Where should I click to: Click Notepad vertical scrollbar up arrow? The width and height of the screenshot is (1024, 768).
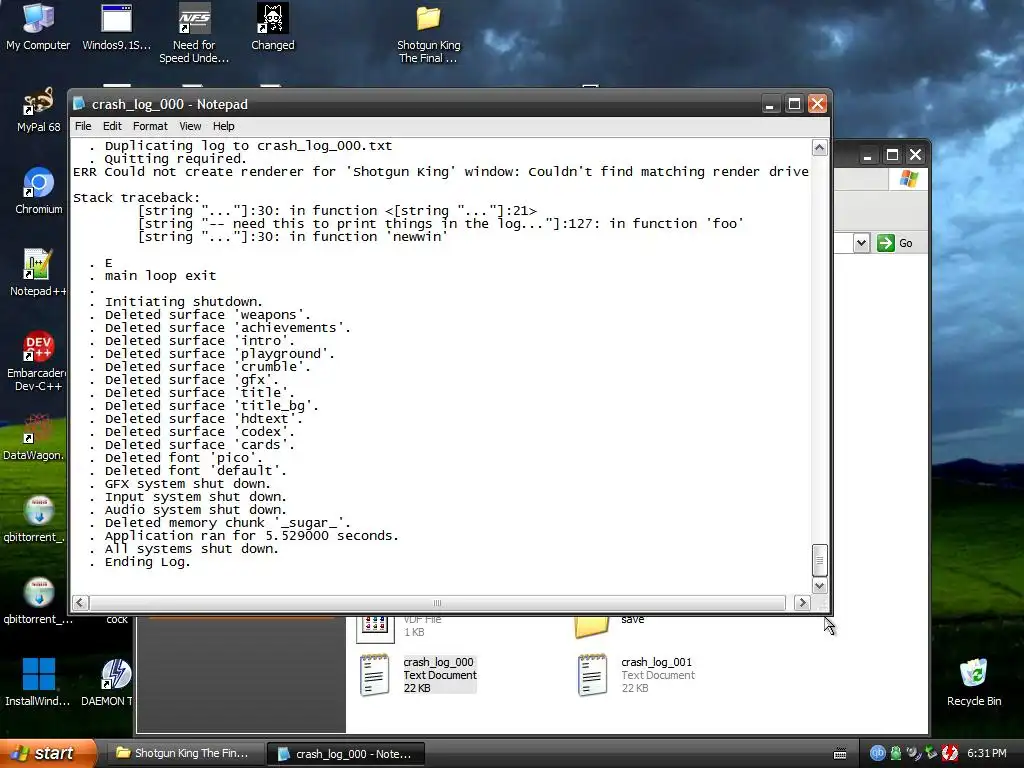pos(820,148)
